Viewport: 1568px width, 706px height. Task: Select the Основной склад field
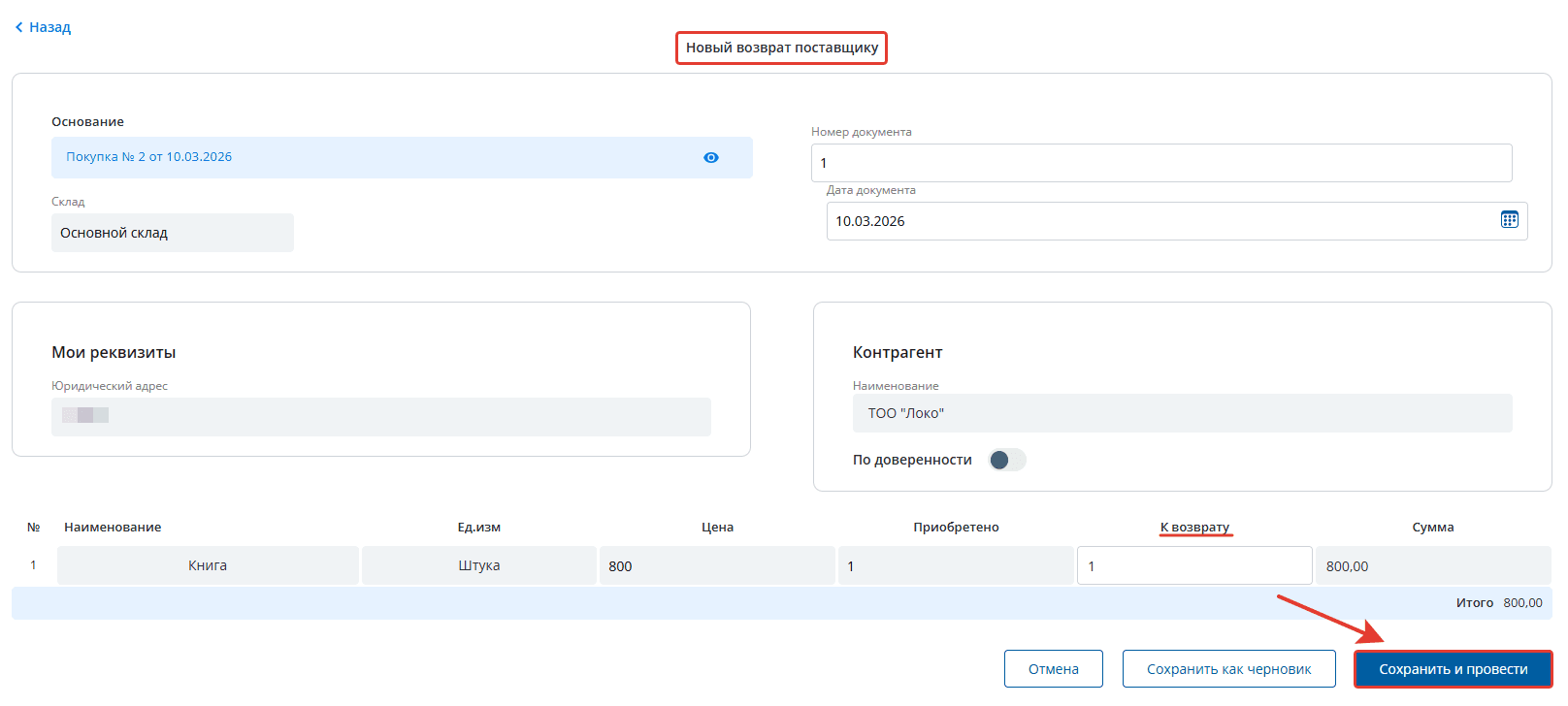pyautogui.click(x=172, y=233)
